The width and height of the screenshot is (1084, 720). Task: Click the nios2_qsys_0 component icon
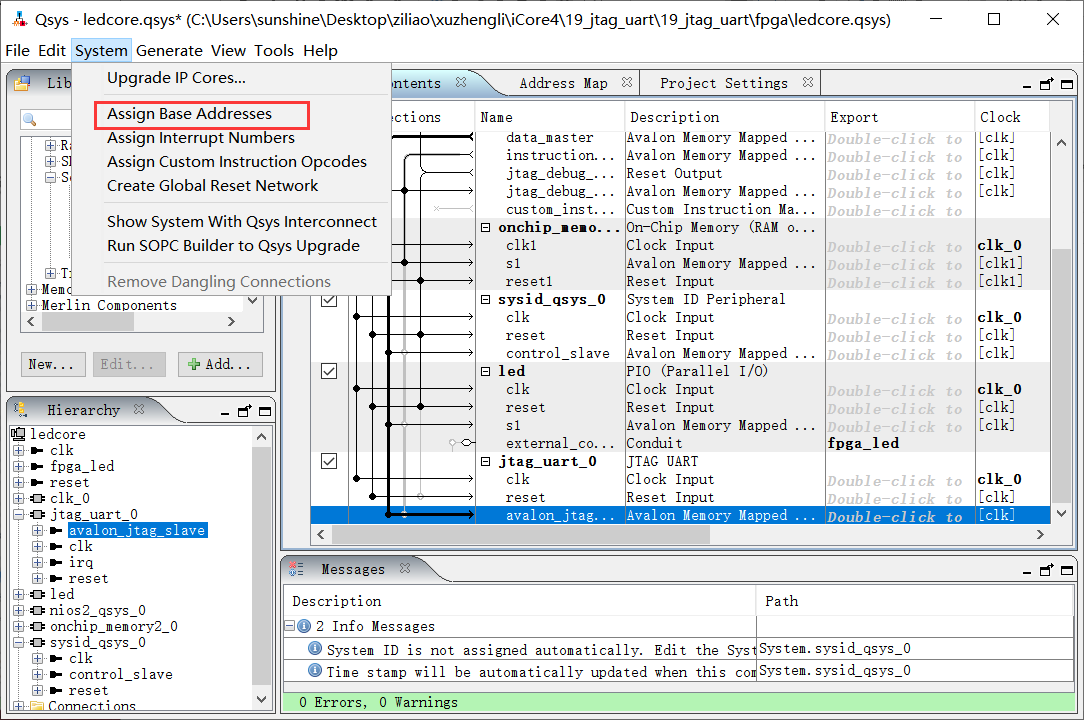pyautogui.click(x=37, y=610)
